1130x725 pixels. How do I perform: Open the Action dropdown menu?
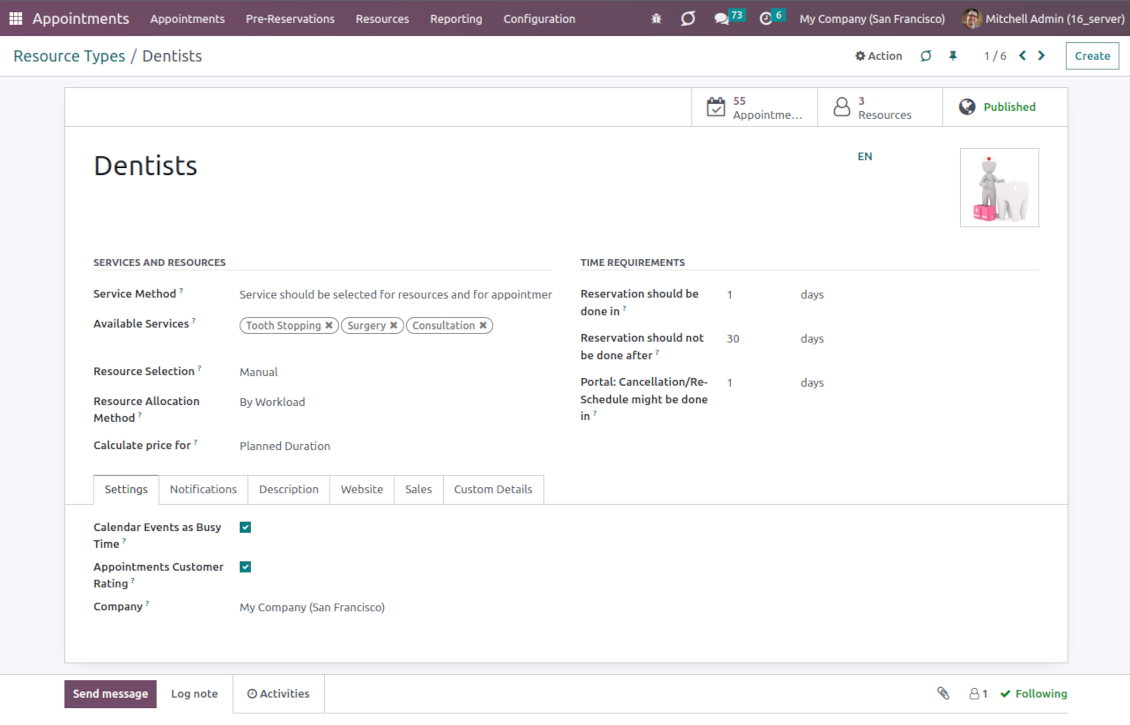879,56
